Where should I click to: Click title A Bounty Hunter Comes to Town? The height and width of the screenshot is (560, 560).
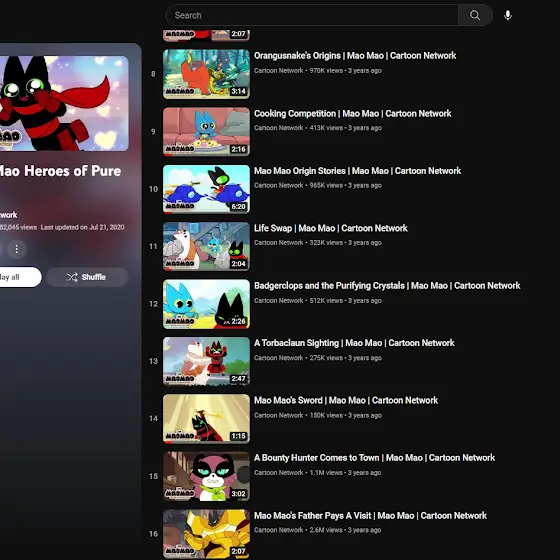375,458
